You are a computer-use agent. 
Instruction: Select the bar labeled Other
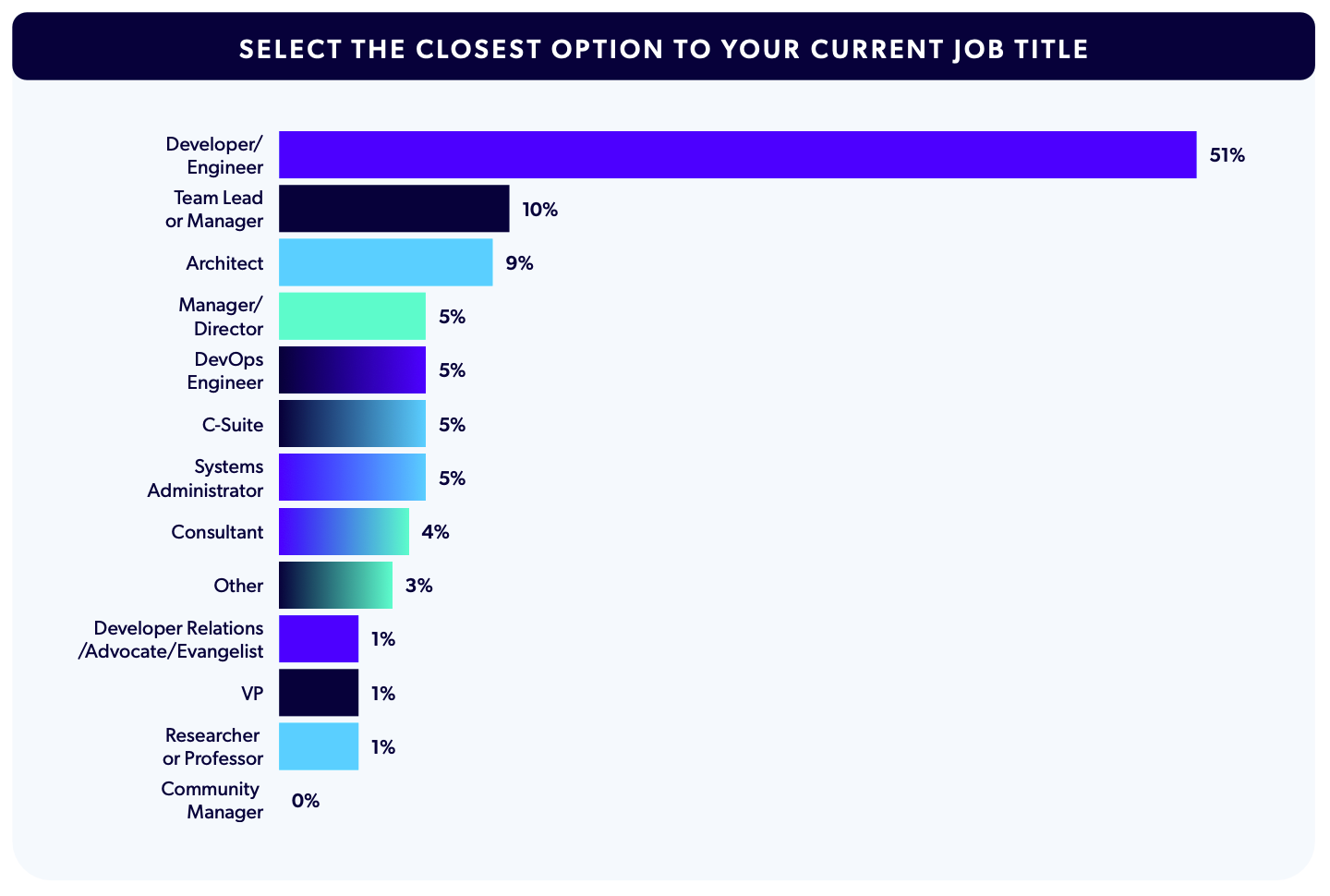335,585
